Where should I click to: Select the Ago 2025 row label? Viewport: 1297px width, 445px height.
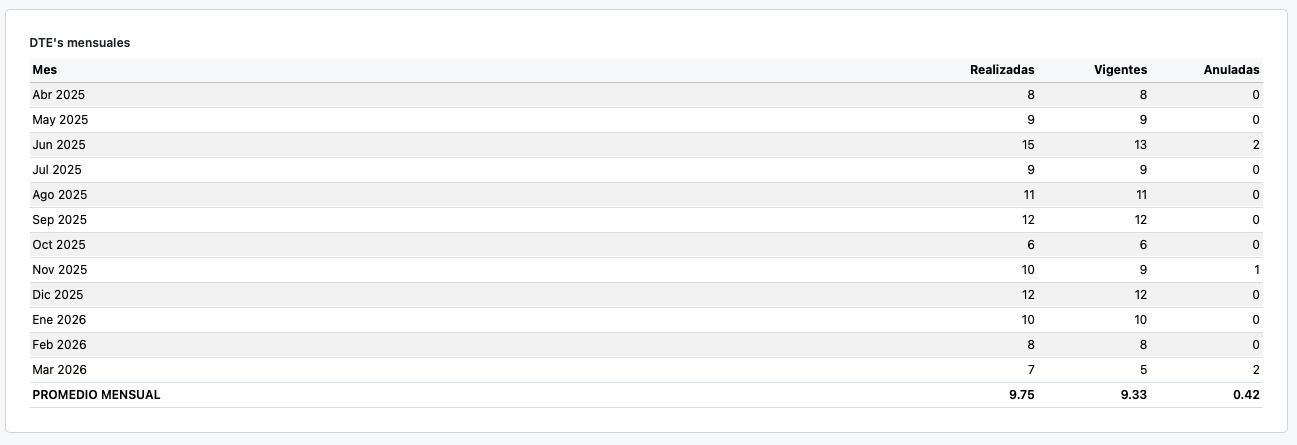pos(60,195)
